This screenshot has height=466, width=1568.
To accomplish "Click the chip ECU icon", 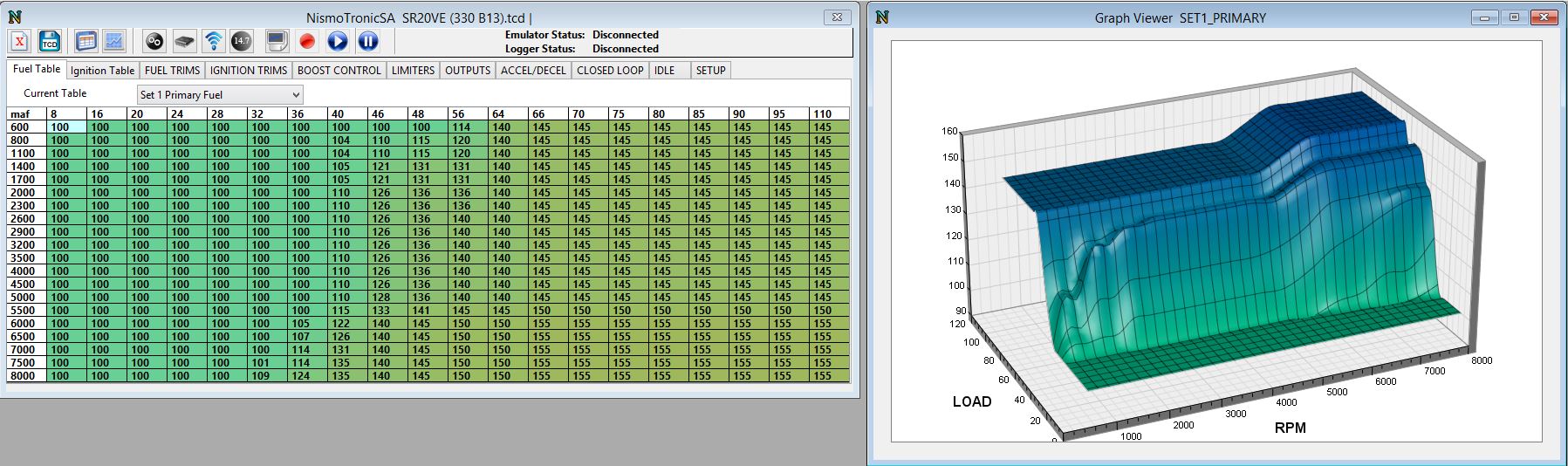I will [x=184, y=41].
